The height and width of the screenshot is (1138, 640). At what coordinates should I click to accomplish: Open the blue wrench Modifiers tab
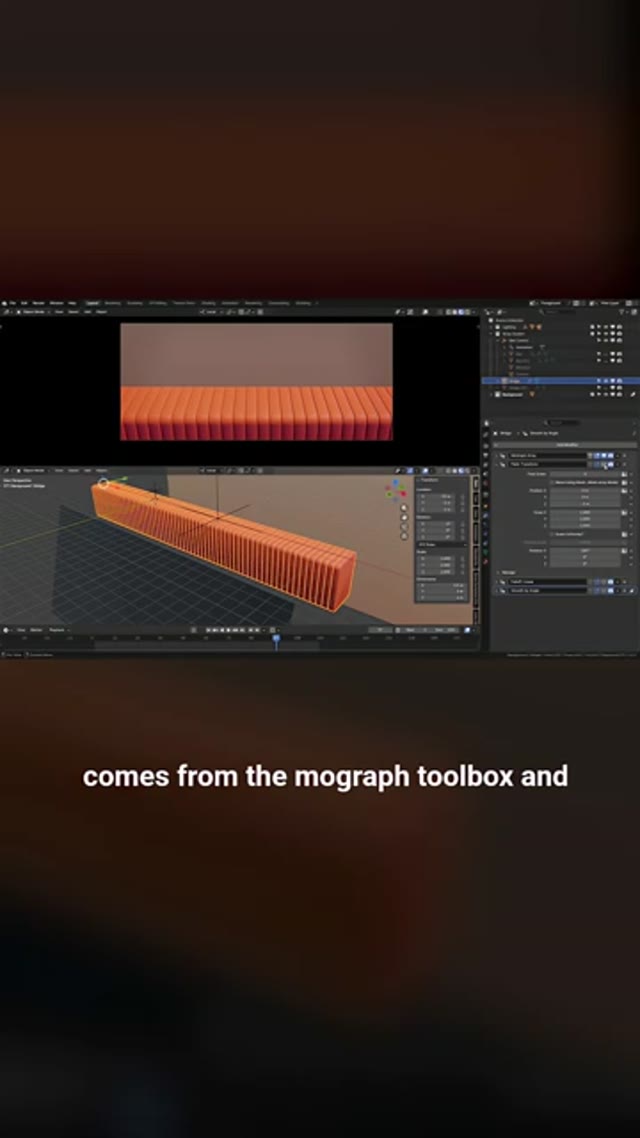coord(485,515)
